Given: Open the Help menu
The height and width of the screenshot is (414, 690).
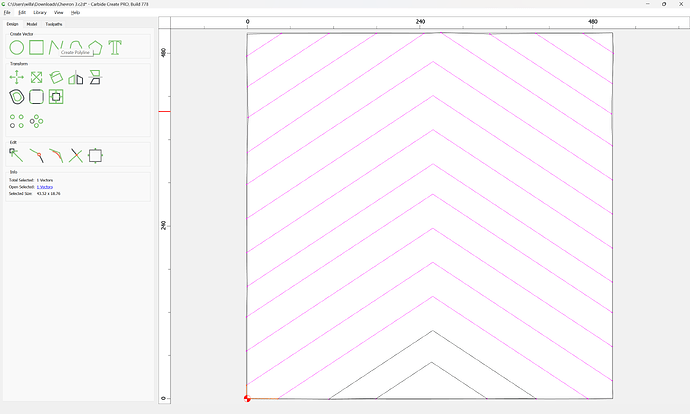Looking at the screenshot, I should (x=76, y=13).
